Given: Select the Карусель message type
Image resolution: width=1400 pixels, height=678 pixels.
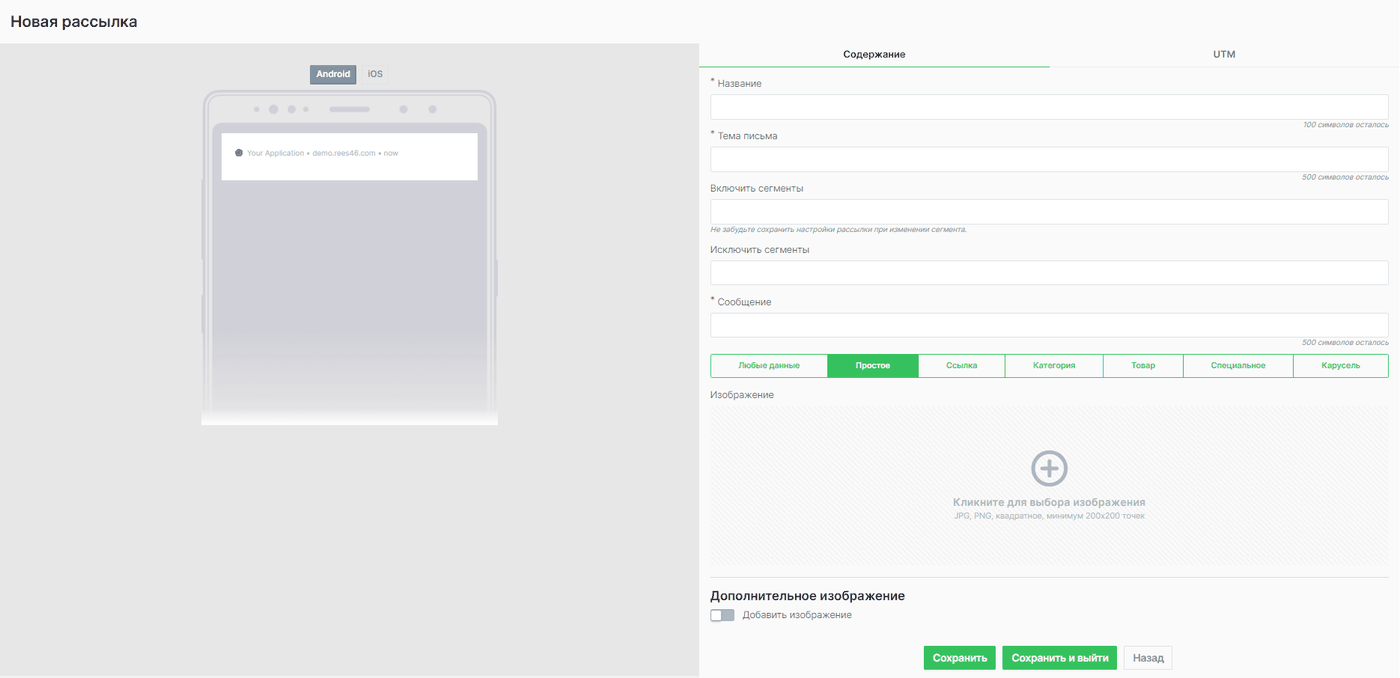Looking at the screenshot, I should coord(1341,366).
